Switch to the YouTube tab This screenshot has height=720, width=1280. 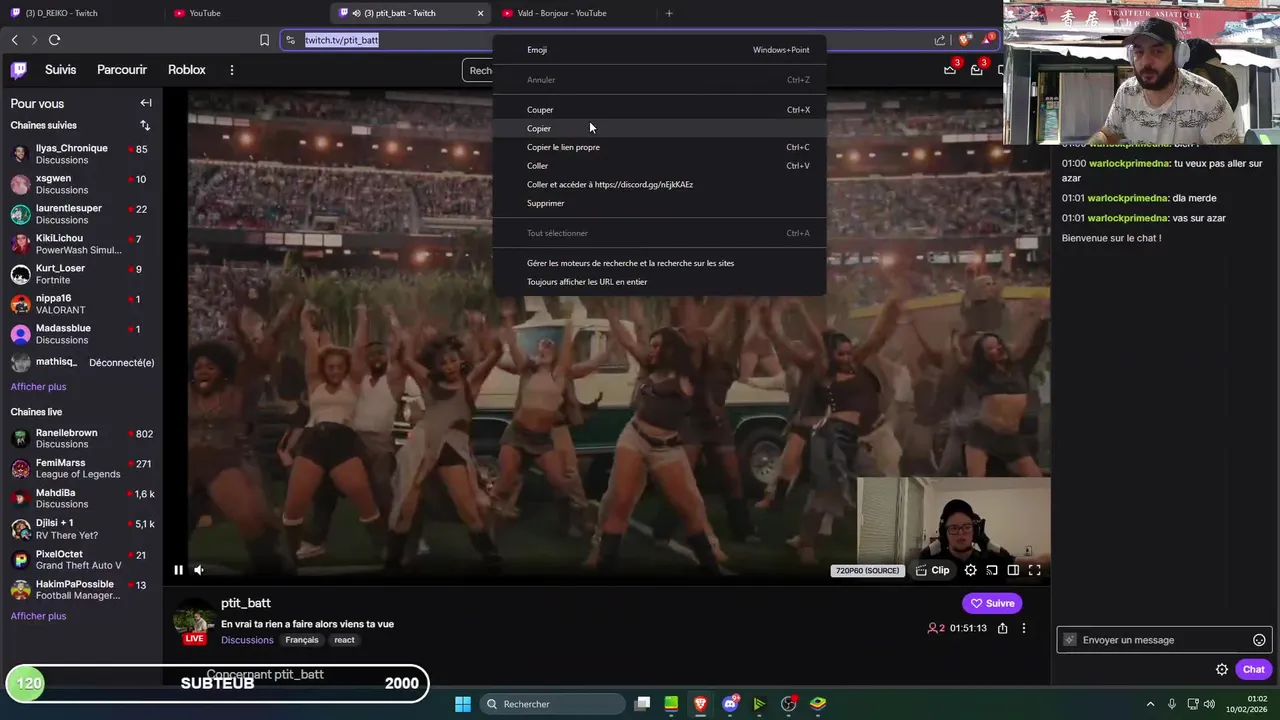245,13
